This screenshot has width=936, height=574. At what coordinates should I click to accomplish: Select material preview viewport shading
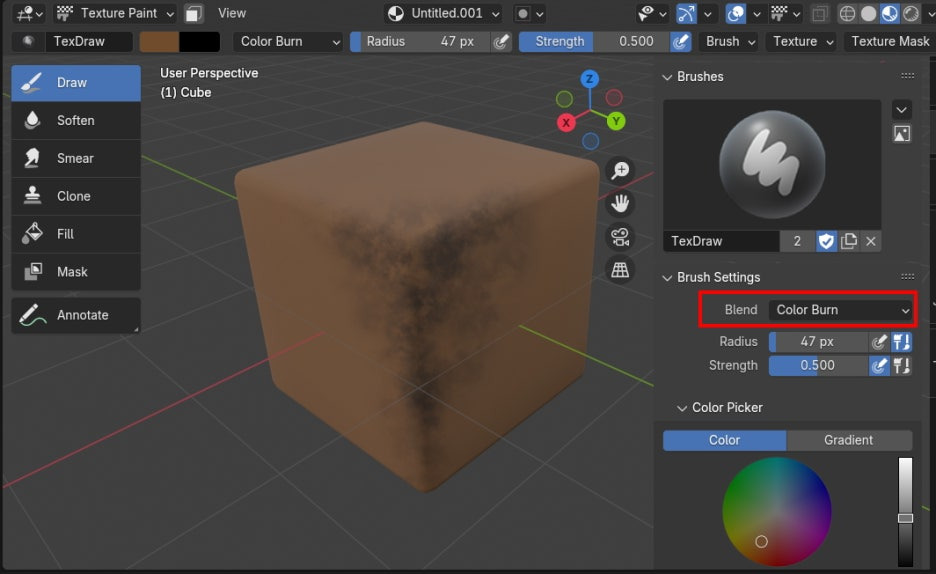pos(889,13)
